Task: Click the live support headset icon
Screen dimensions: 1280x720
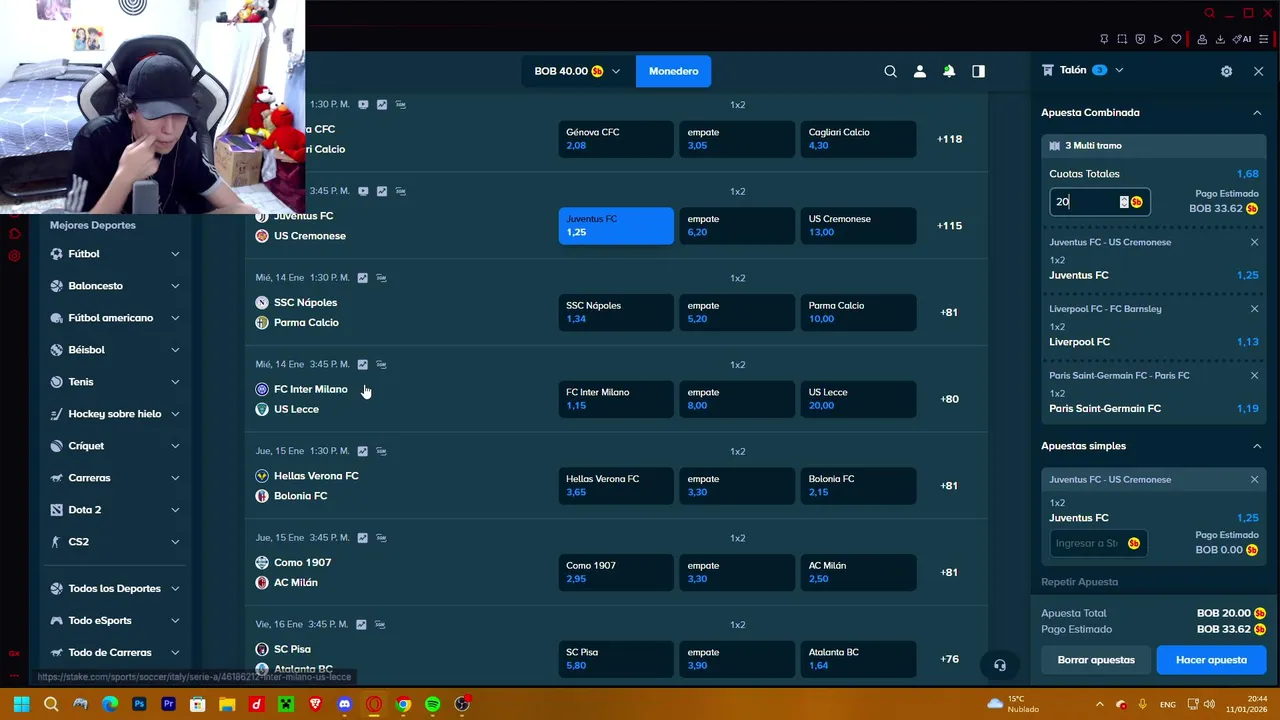Action: click(999, 665)
